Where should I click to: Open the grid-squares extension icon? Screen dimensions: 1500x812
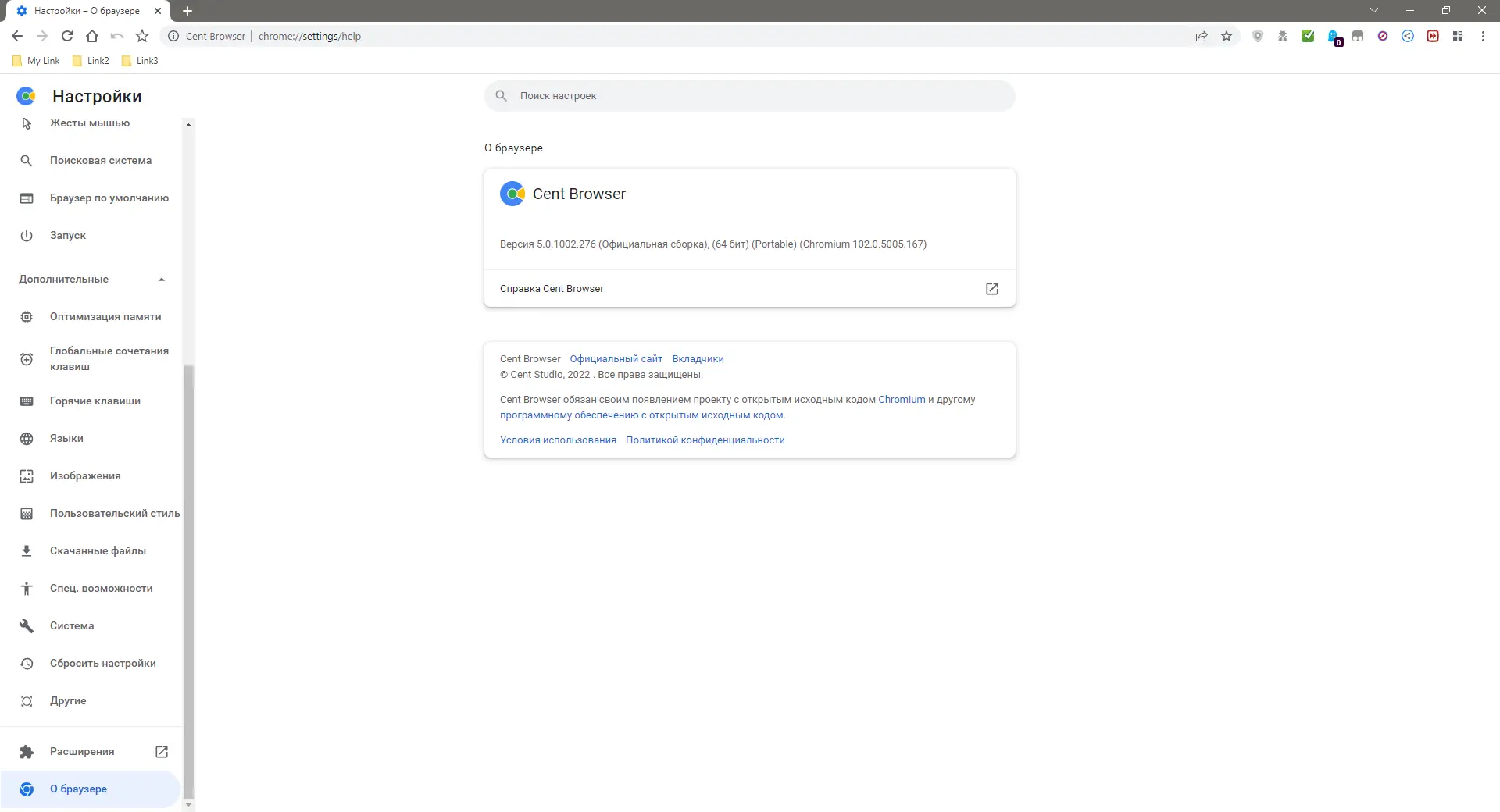[1458, 36]
